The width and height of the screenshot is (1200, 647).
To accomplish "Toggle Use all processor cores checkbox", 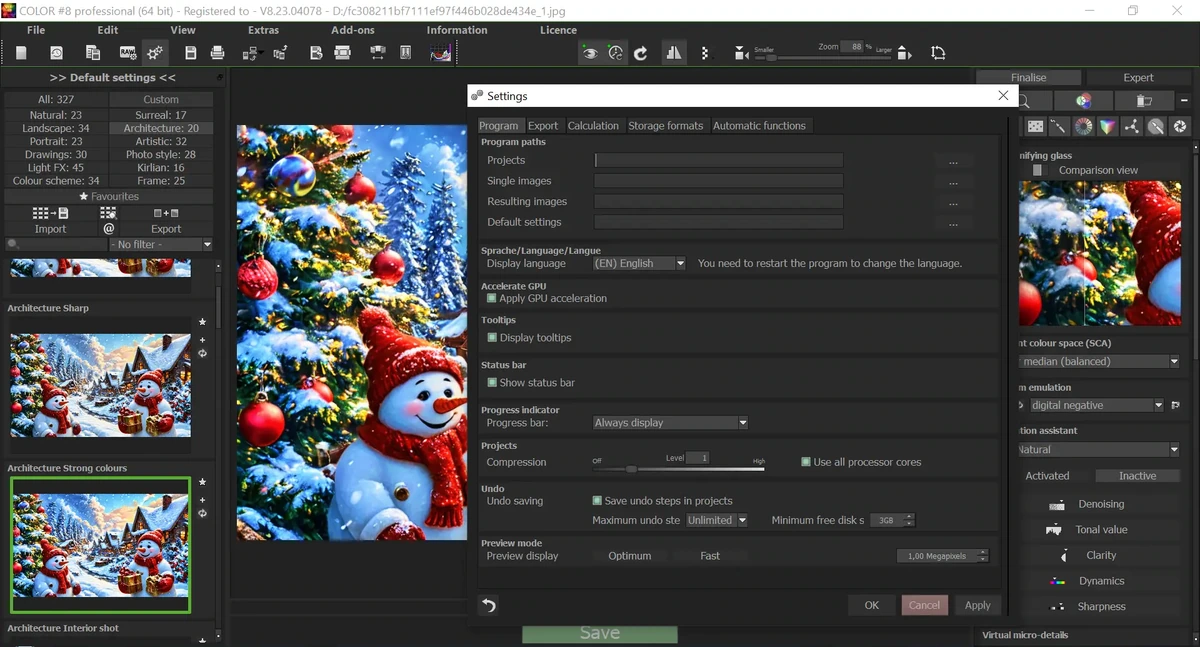I will [806, 462].
